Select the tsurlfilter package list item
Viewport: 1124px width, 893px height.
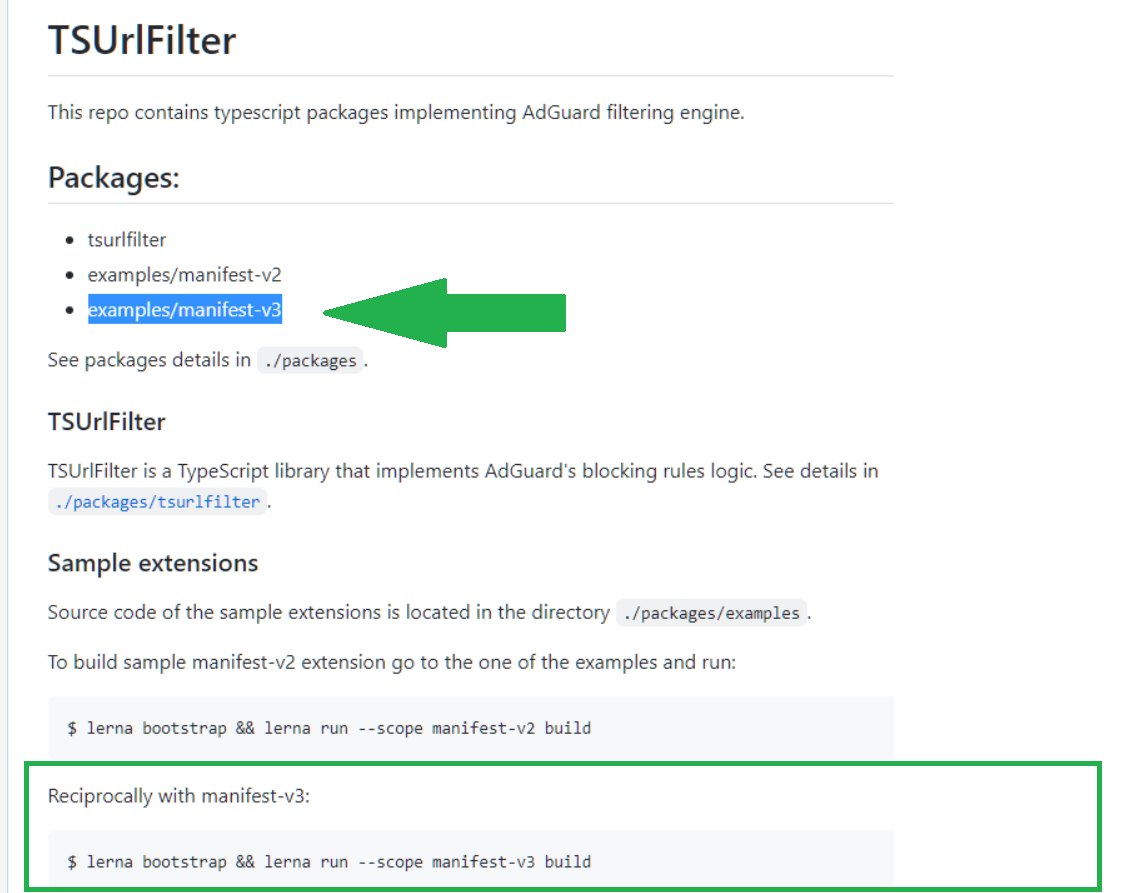point(127,240)
